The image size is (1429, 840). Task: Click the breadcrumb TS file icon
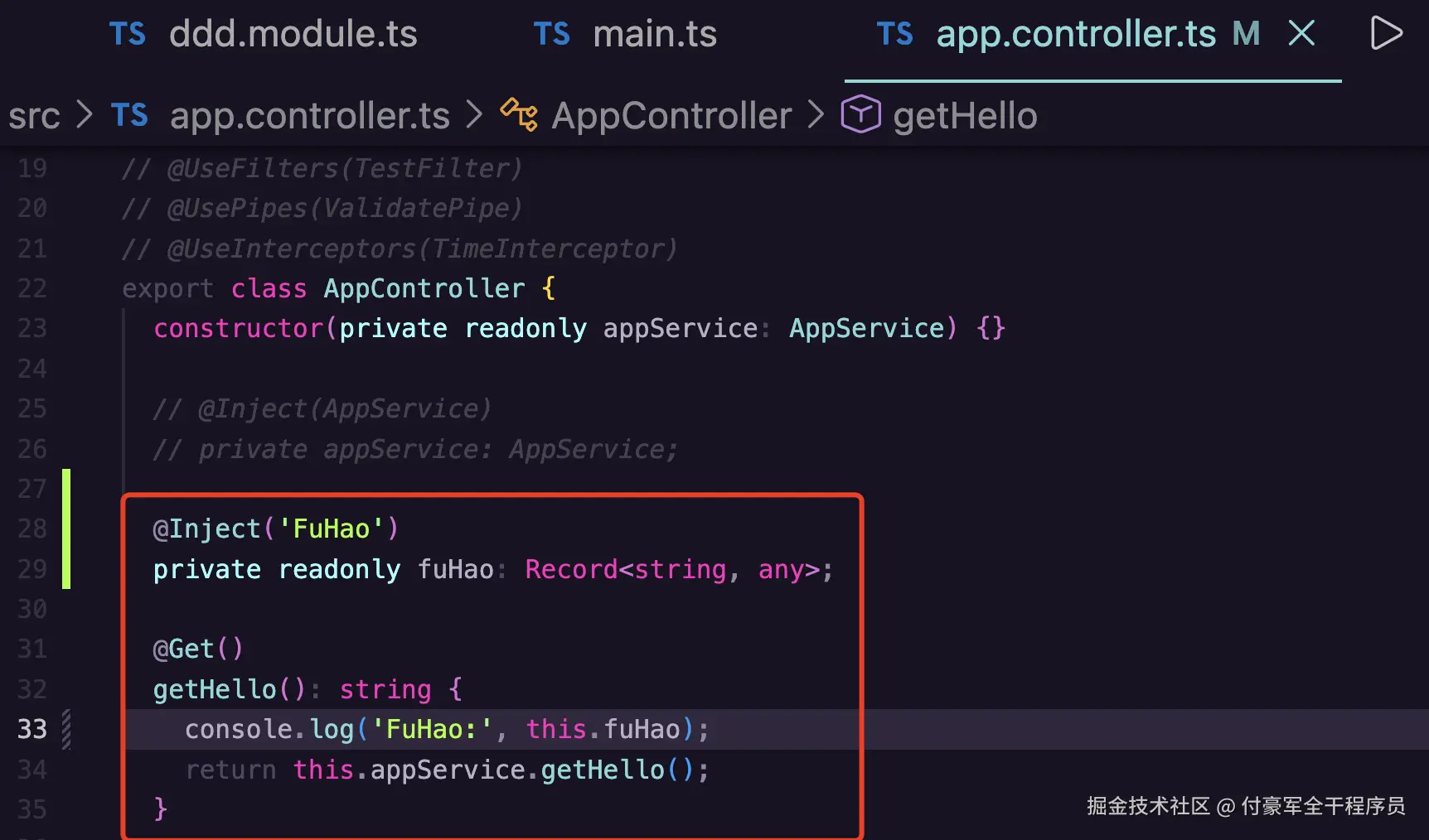(x=129, y=116)
